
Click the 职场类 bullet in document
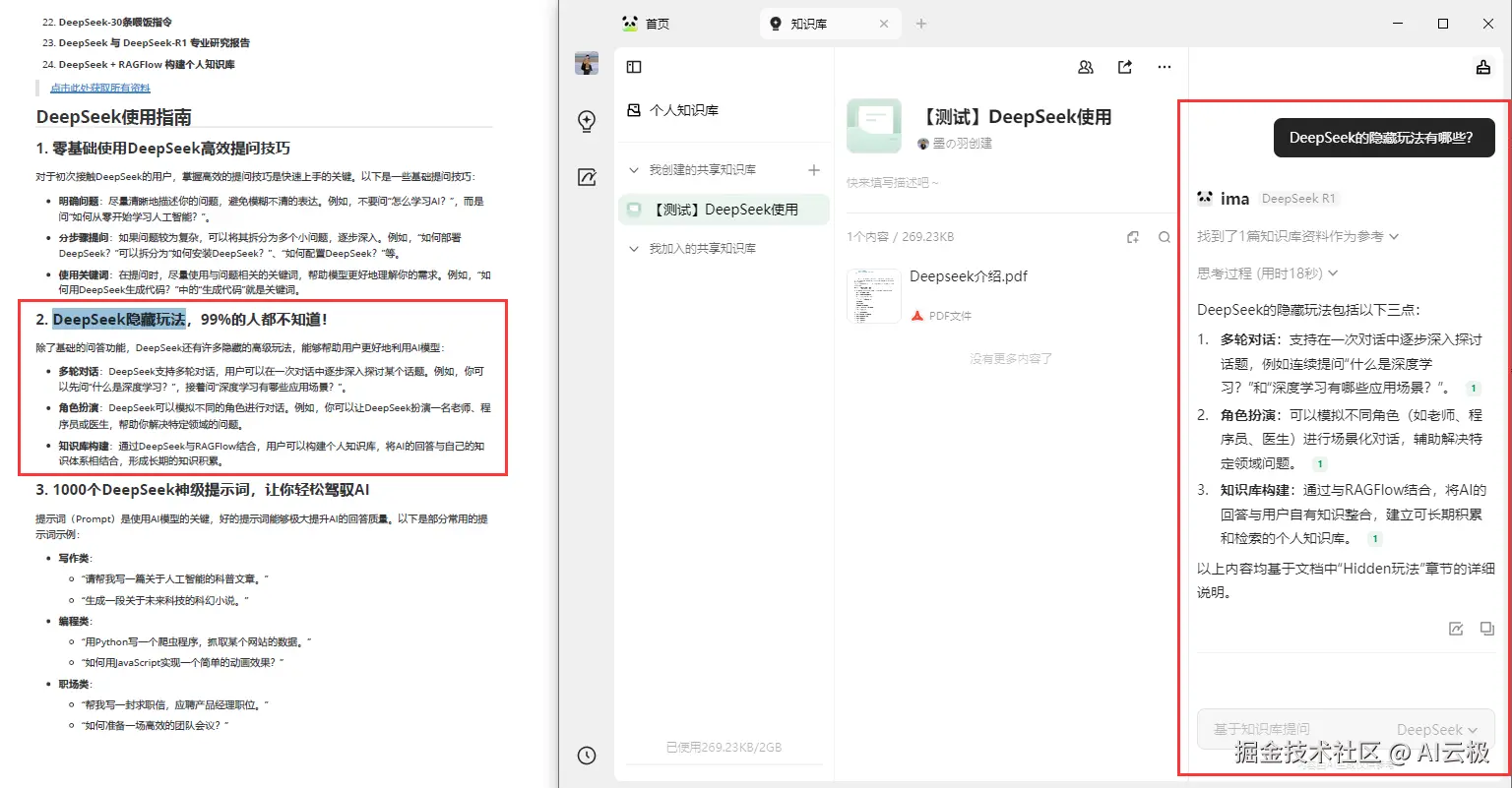pyautogui.click(x=76, y=684)
